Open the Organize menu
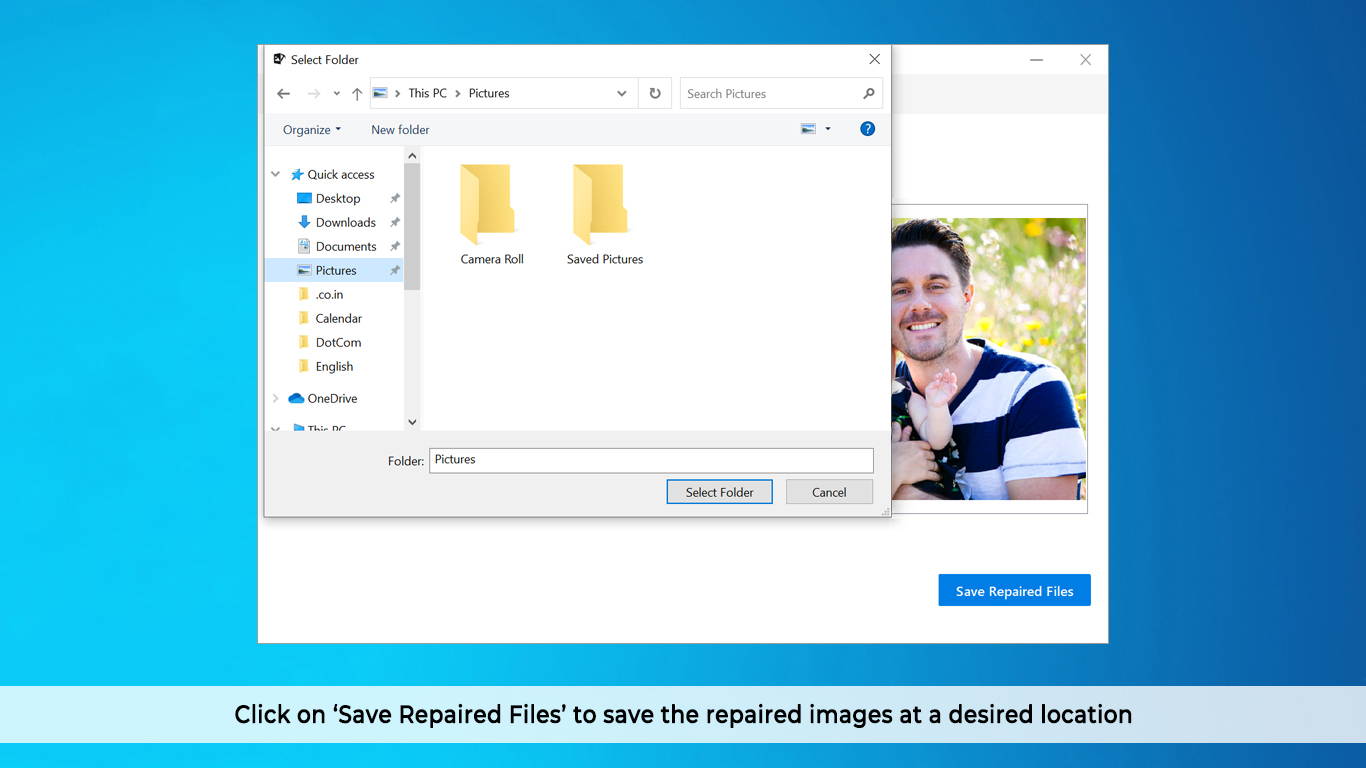The image size is (1366, 768). pos(311,130)
